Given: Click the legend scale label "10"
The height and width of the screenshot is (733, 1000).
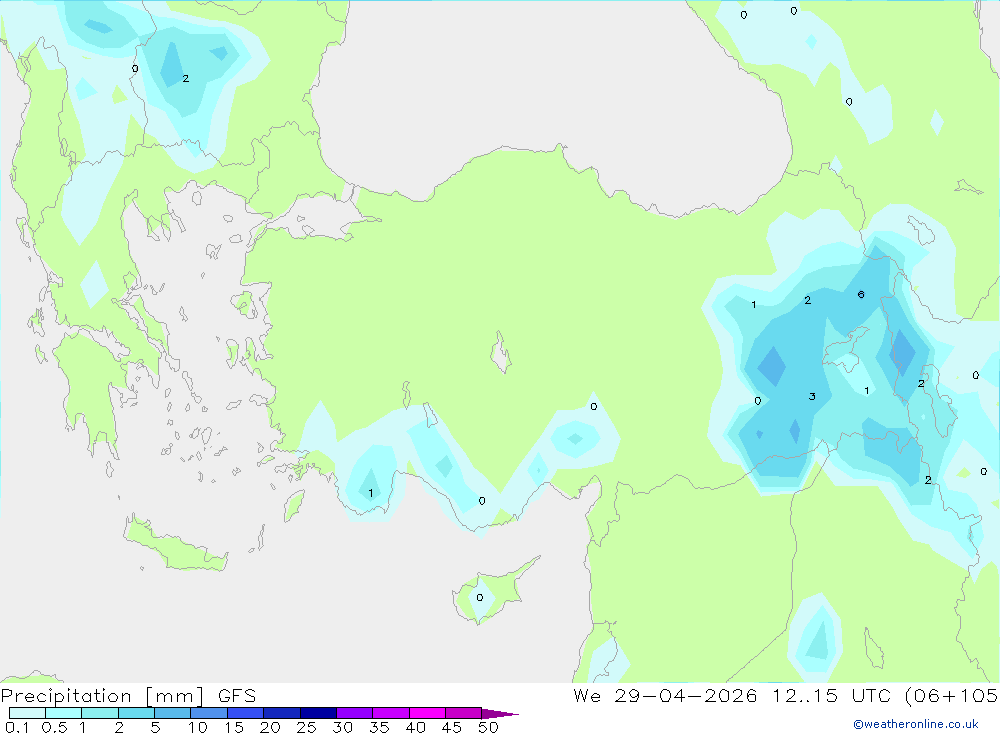Looking at the screenshot, I should tap(198, 727).
